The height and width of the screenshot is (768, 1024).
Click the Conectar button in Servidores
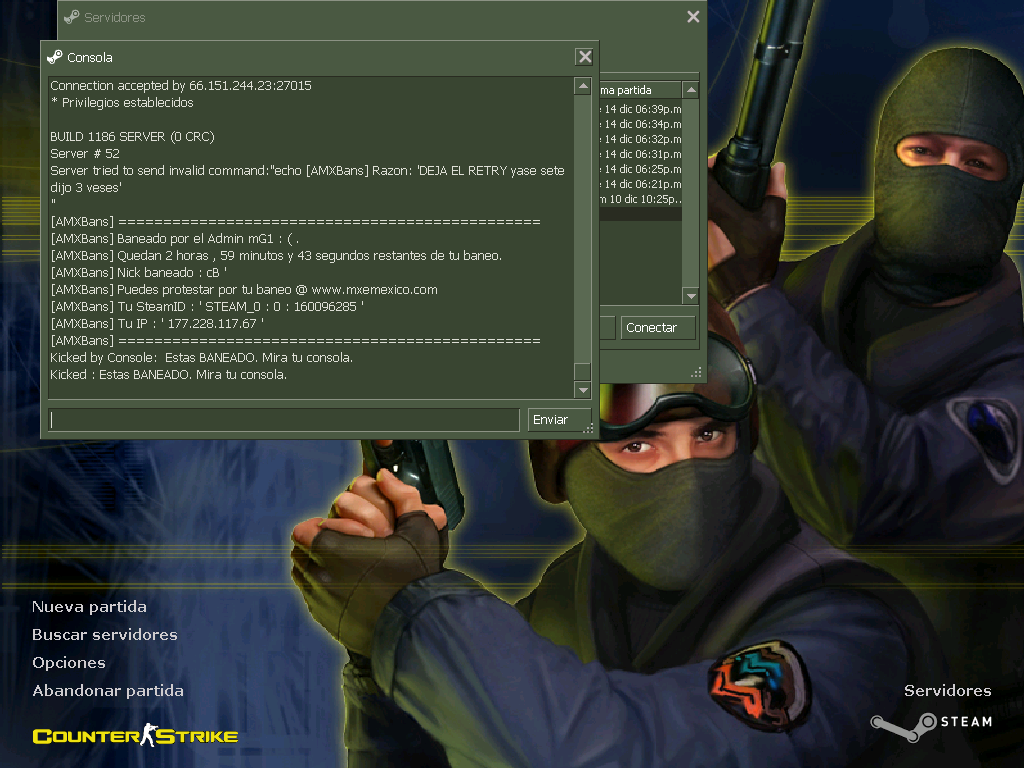(x=656, y=327)
